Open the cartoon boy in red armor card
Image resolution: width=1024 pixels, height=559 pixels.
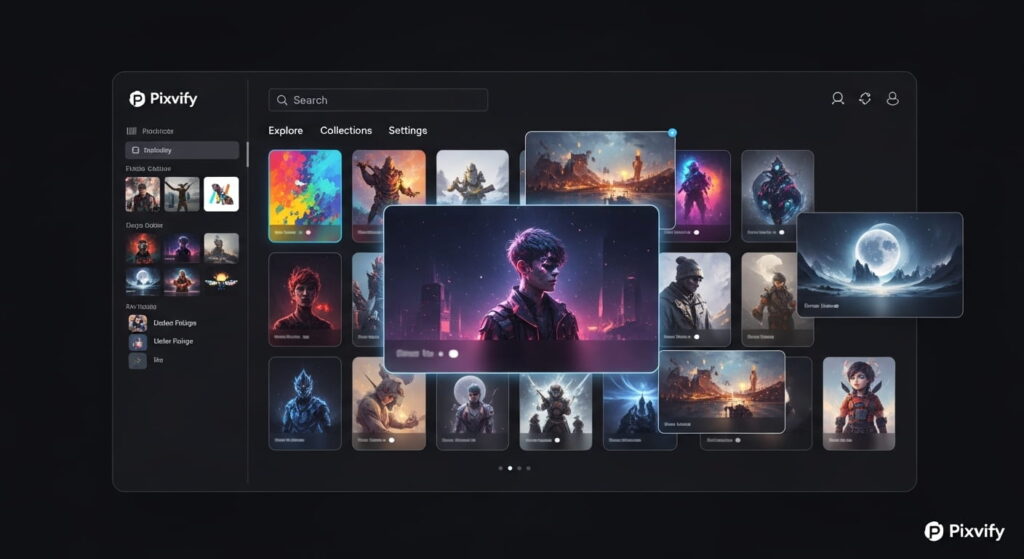tap(859, 403)
